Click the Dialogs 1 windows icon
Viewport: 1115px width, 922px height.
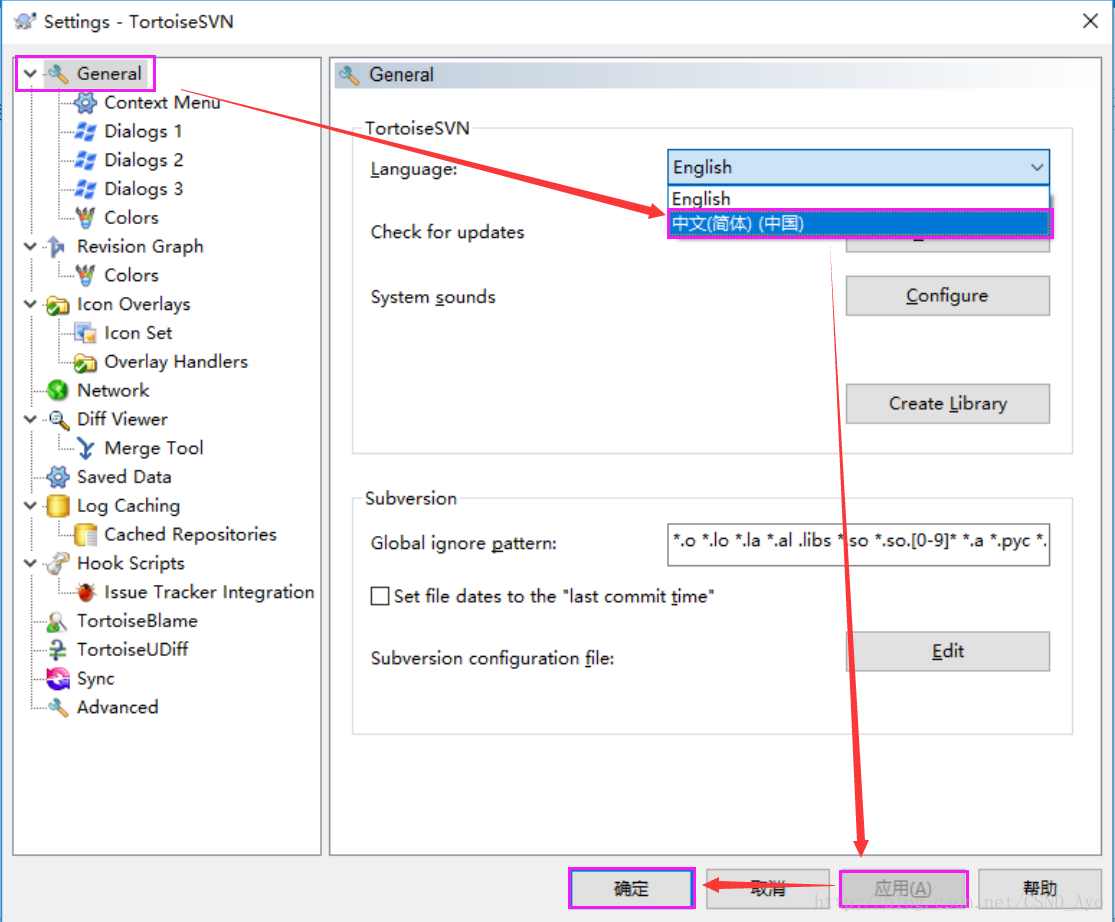pos(85,132)
